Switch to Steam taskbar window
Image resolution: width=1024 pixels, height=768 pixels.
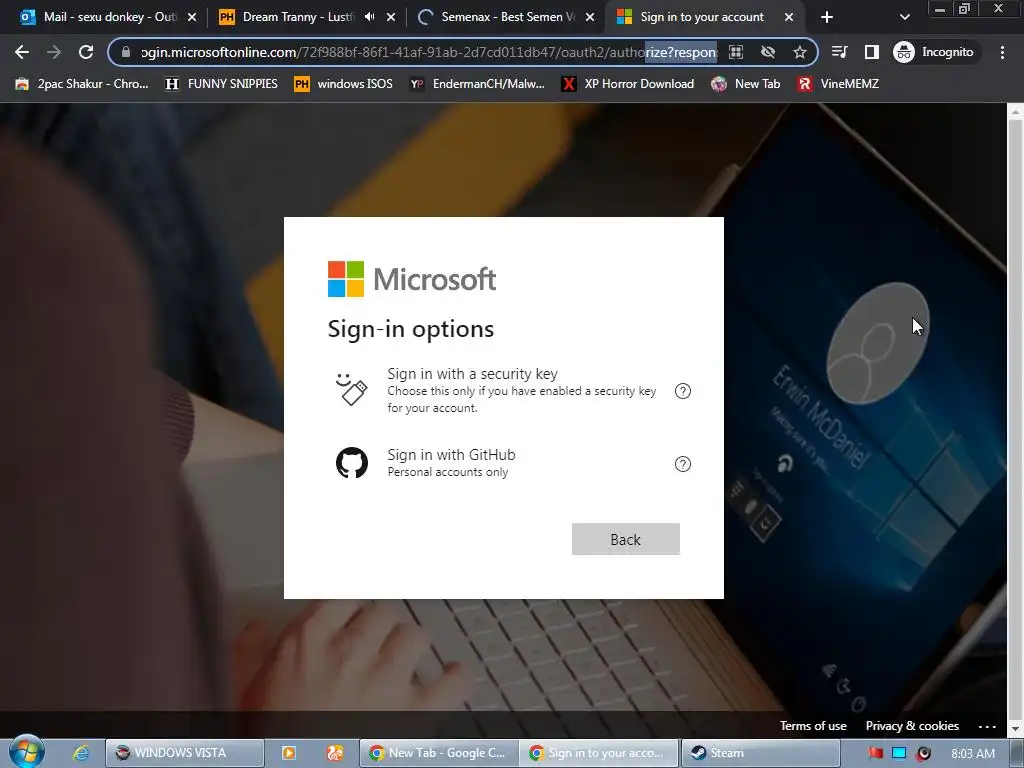click(760, 753)
